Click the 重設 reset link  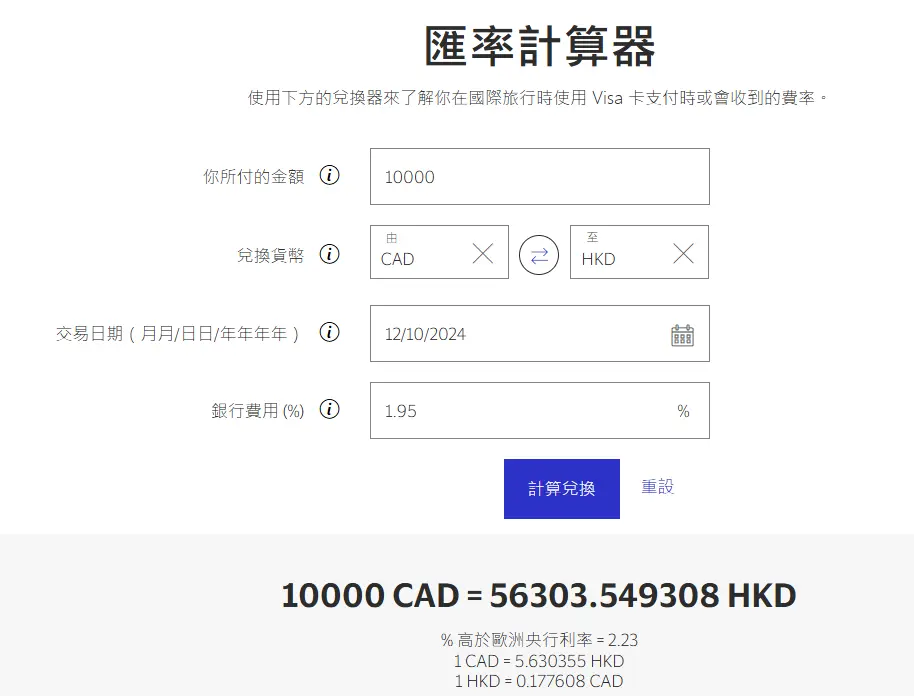[658, 486]
